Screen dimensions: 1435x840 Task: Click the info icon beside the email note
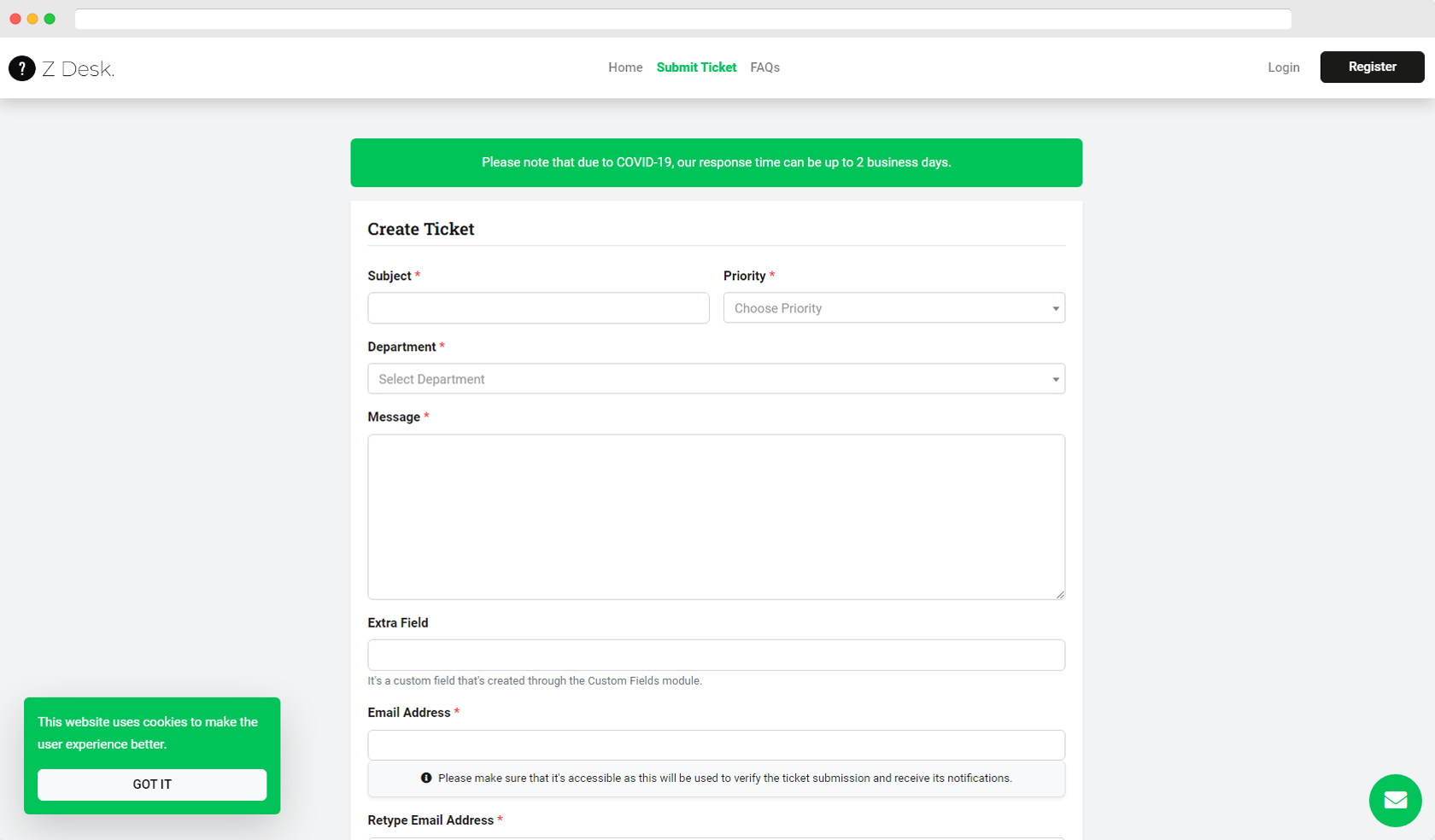click(x=426, y=778)
